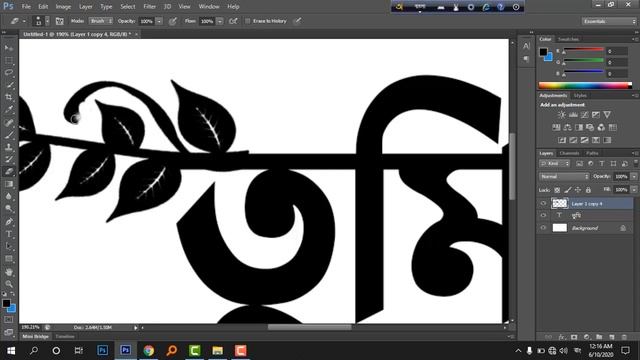Open the File menu
The image size is (640, 360).
pos(26,7)
